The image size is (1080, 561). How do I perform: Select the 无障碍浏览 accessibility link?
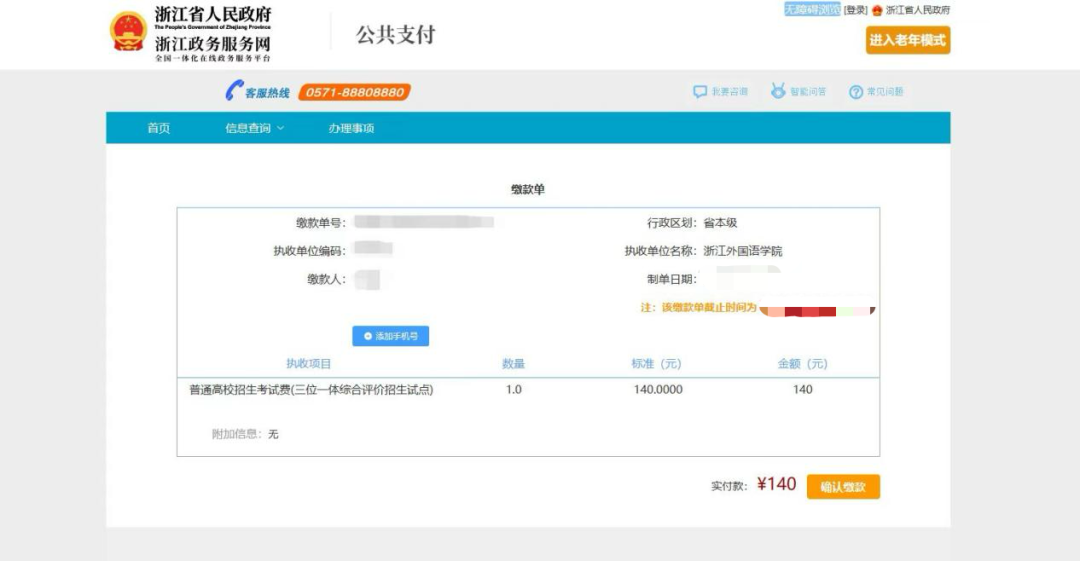(811, 10)
